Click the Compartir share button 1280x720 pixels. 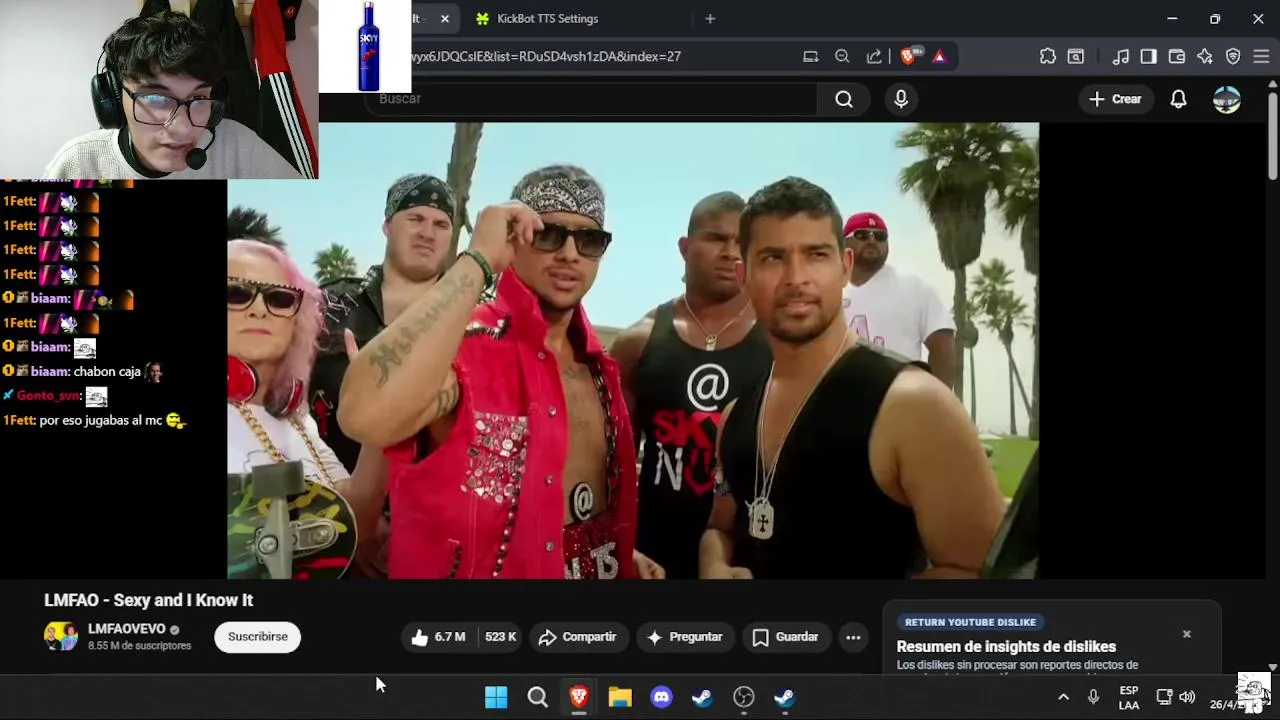(x=578, y=637)
